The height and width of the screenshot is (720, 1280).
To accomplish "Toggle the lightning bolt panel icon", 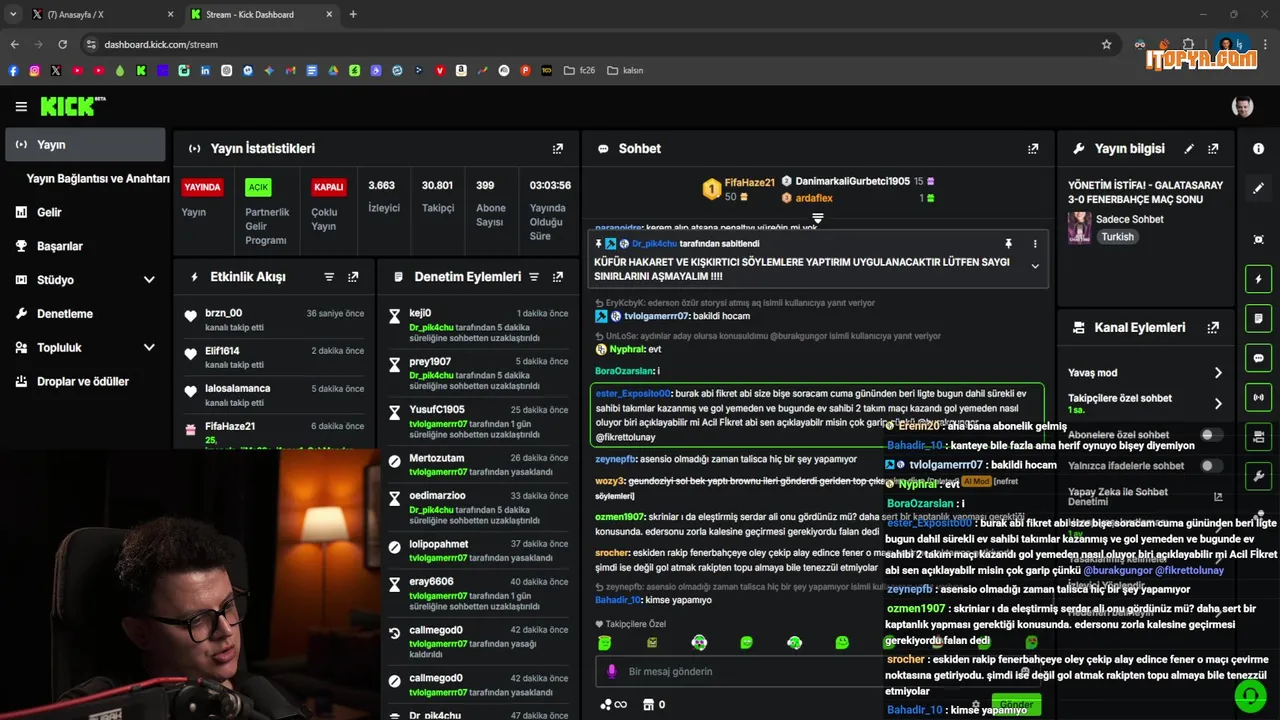I will 1258,279.
